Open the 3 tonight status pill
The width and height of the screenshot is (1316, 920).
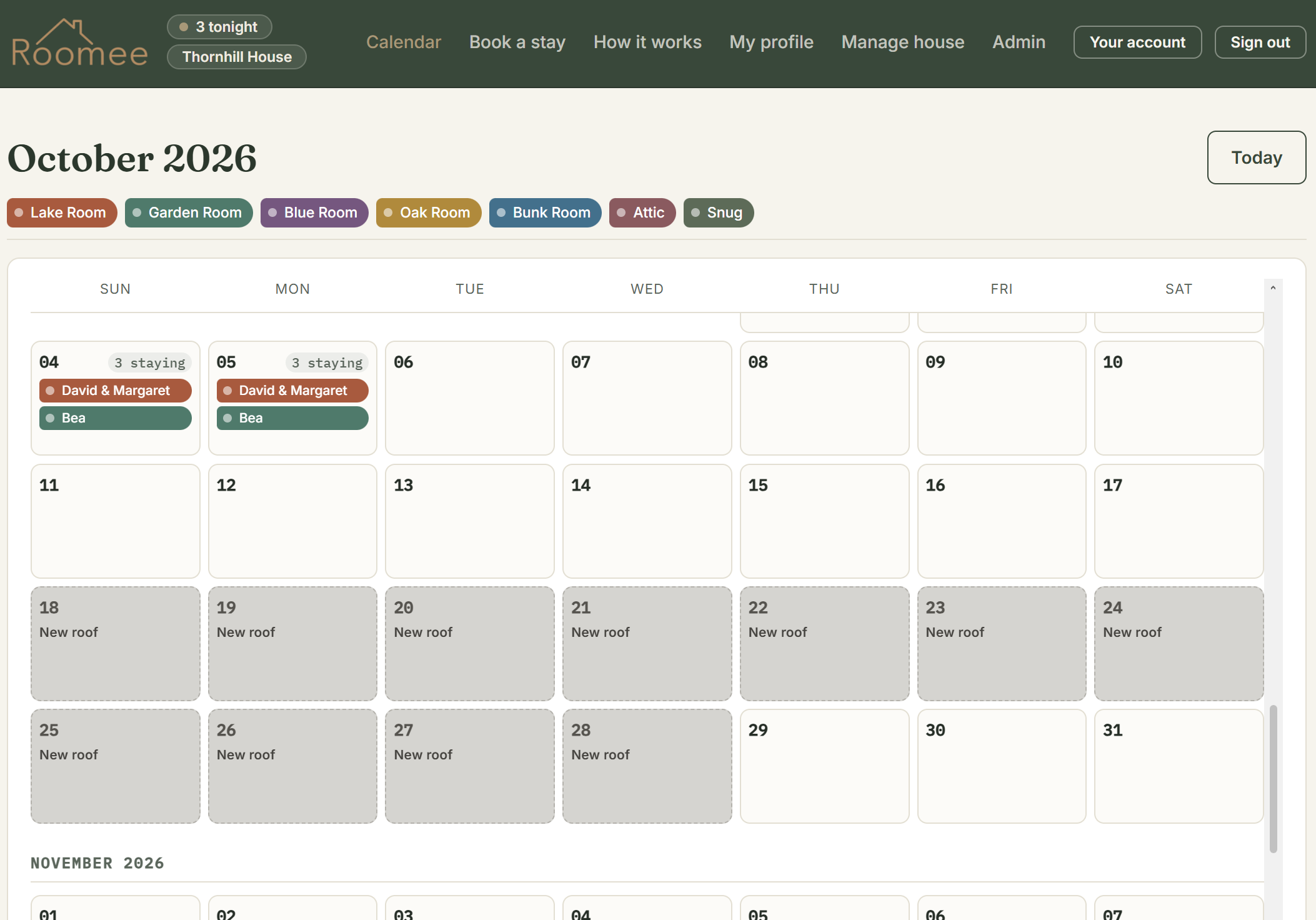pyautogui.click(x=219, y=27)
